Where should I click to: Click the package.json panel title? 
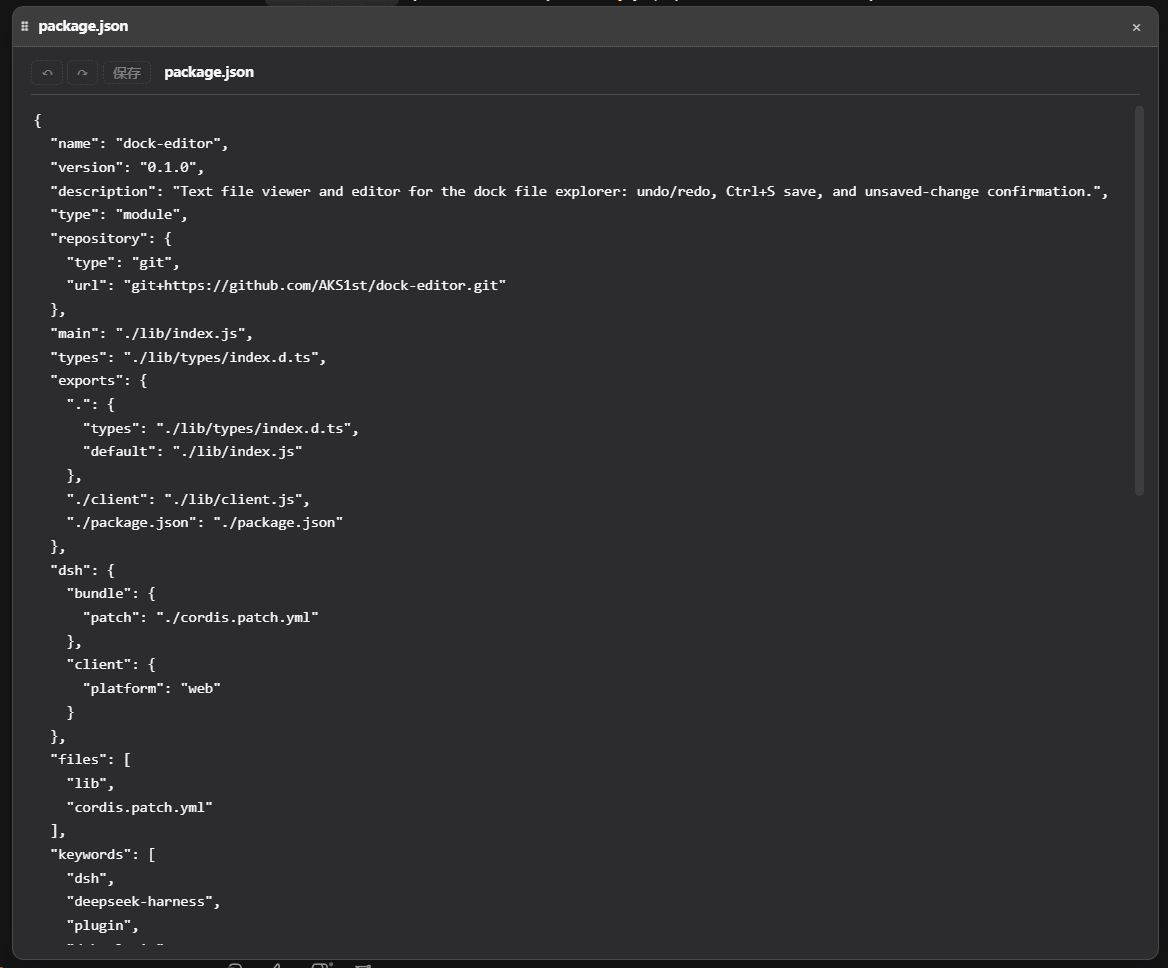coord(83,26)
